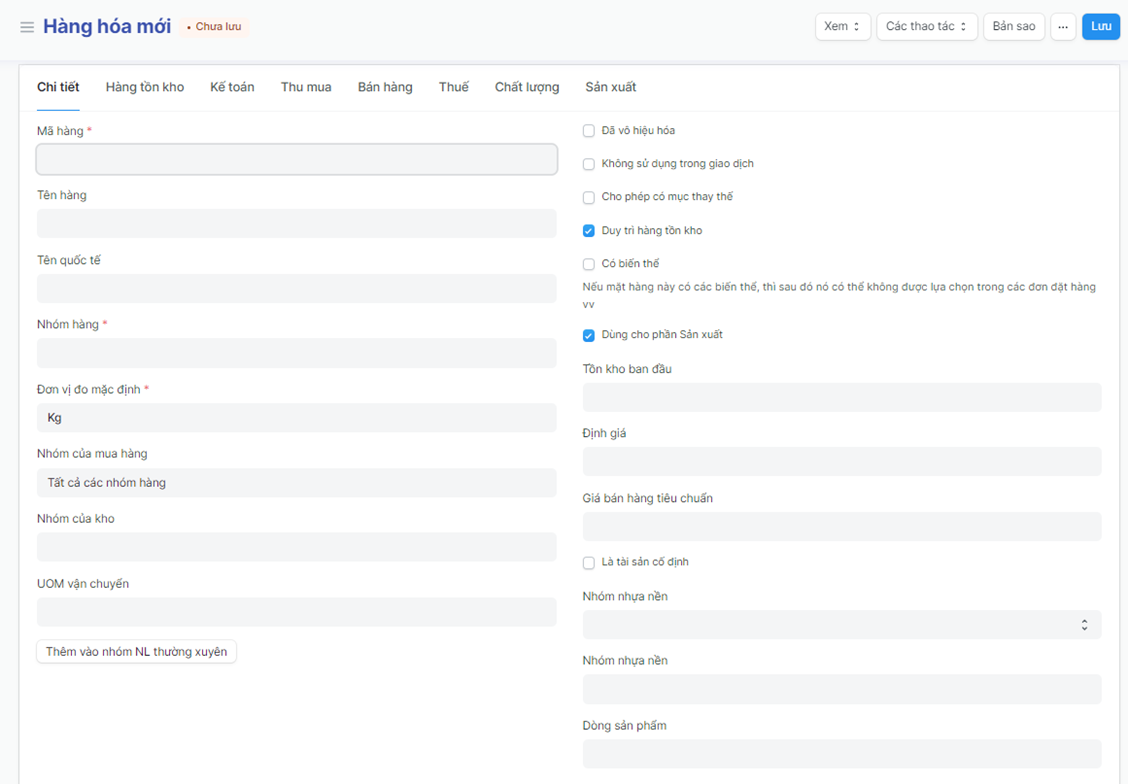Open the Xem dropdown
Screen dimensions: 1128x784
coord(842,27)
